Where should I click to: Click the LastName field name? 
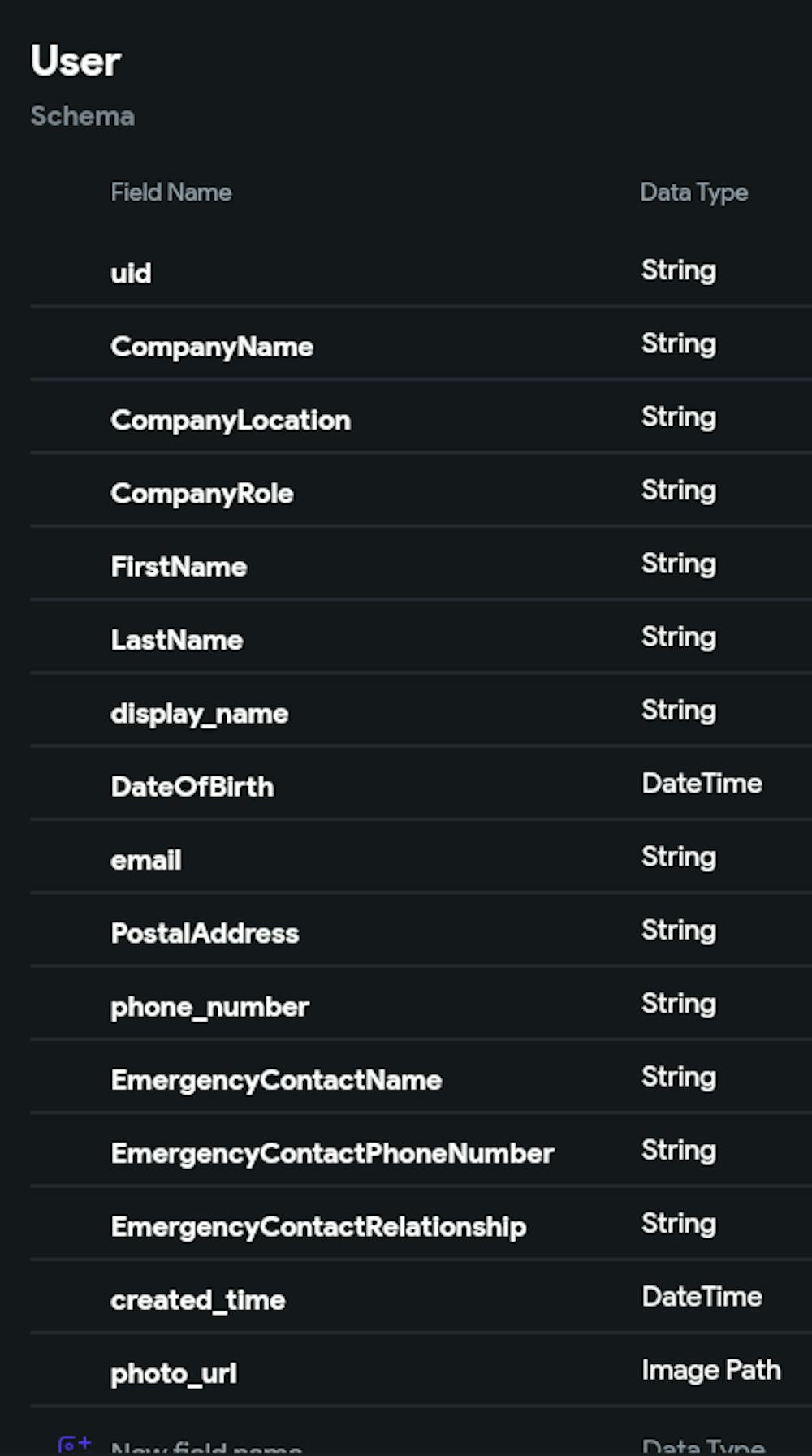177,640
